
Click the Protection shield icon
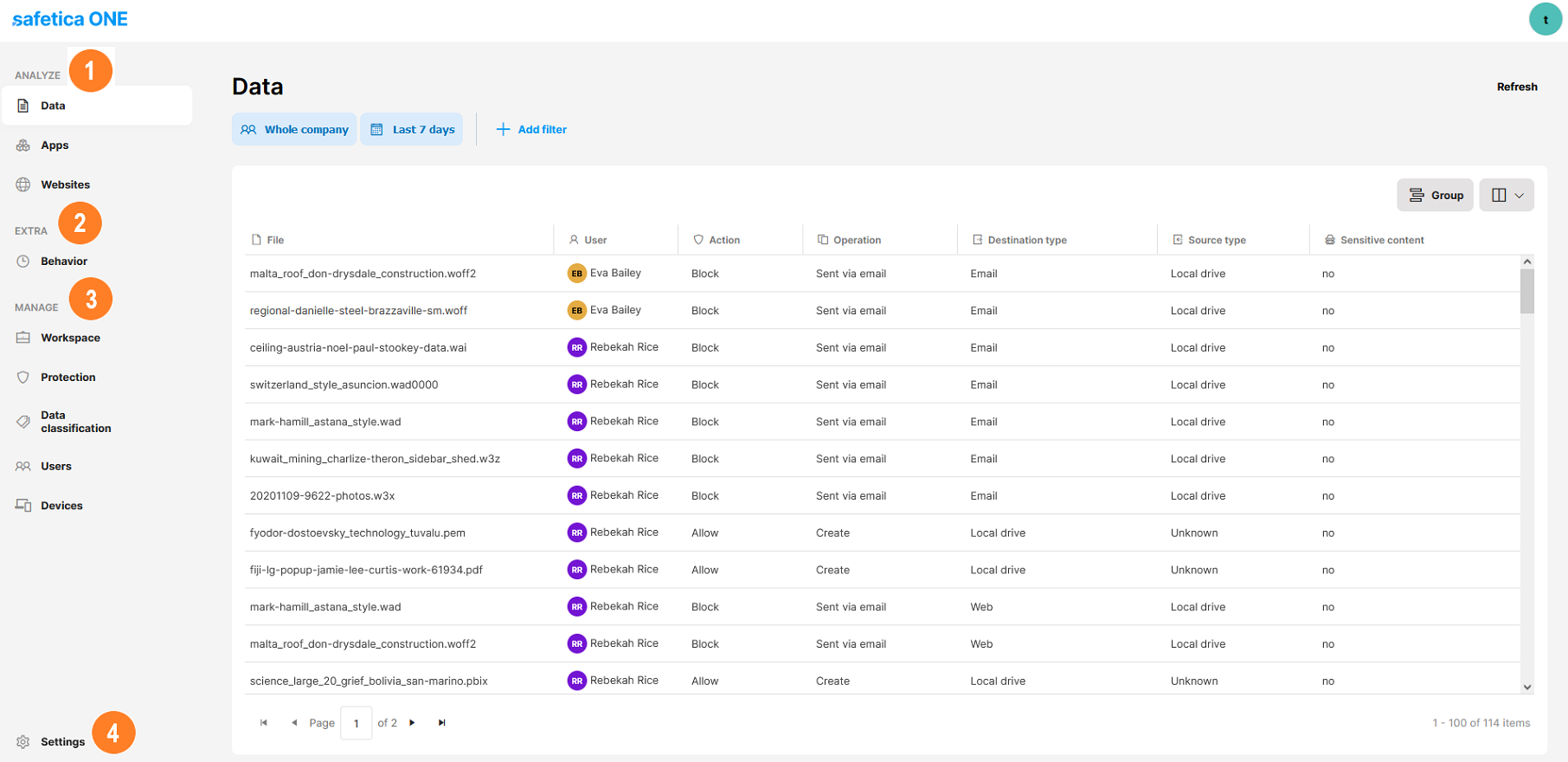23,378
